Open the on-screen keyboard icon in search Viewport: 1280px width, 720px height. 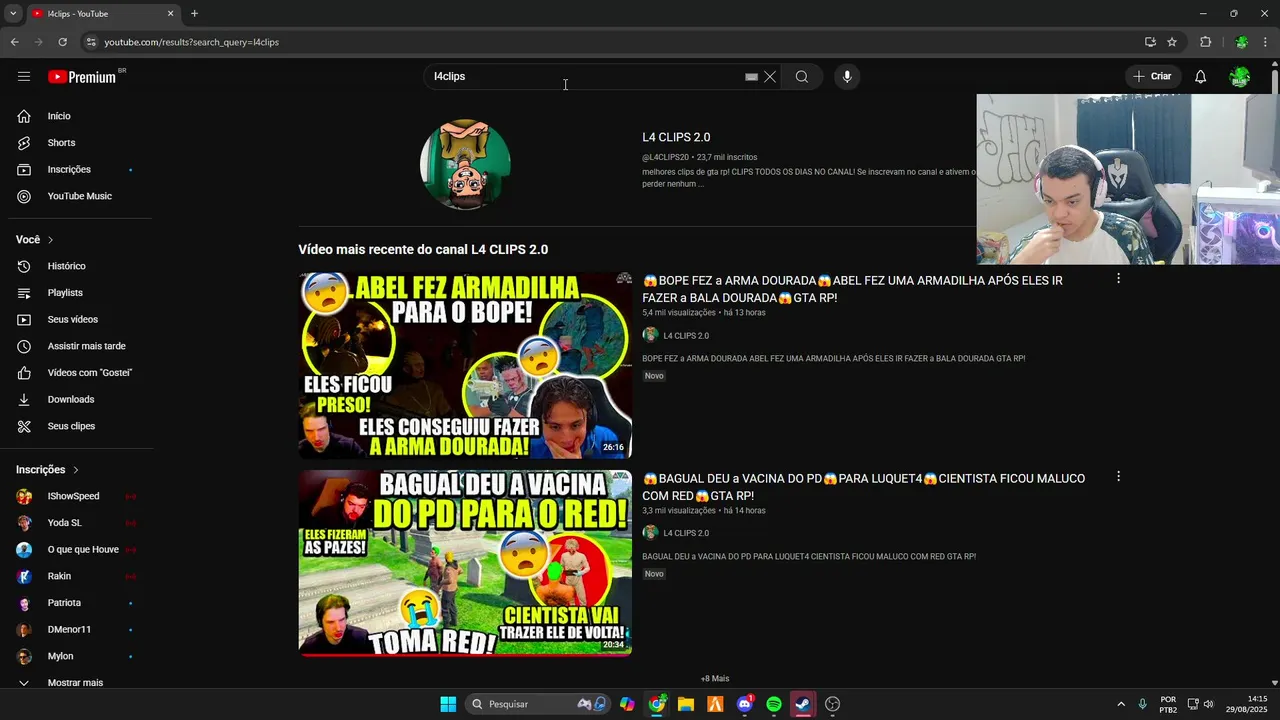(x=751, y=77)
